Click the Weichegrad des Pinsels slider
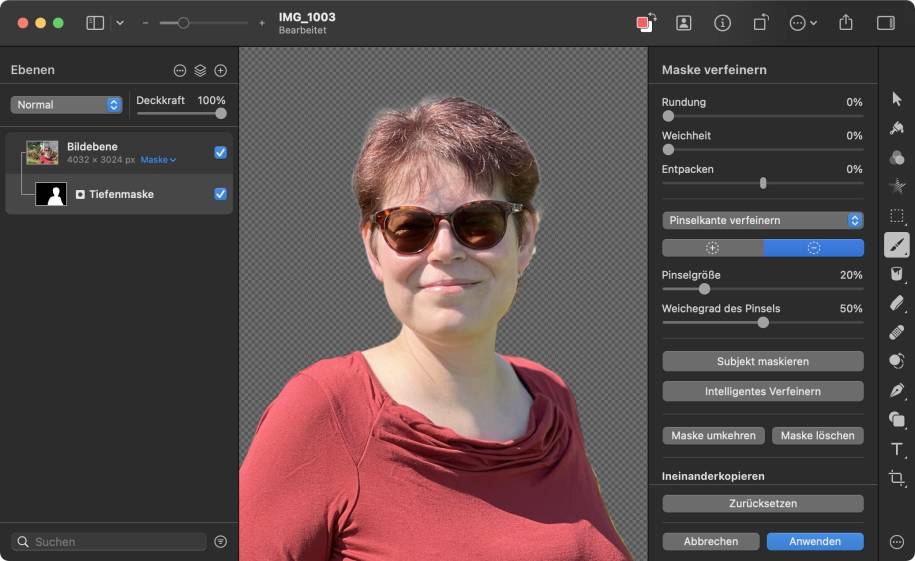Screen dimensions: 915x561 pos(763,323)
